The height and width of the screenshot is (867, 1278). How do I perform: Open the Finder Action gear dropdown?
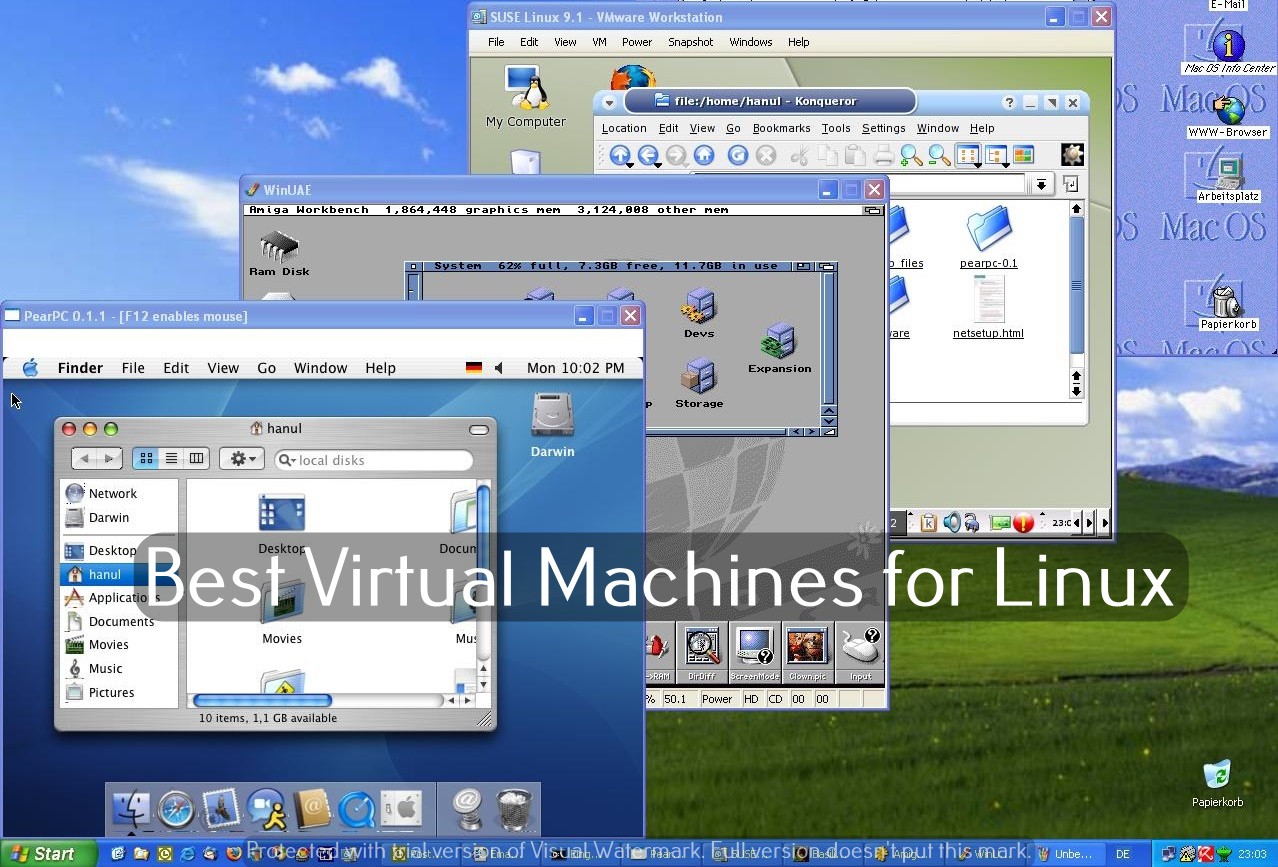242,458
